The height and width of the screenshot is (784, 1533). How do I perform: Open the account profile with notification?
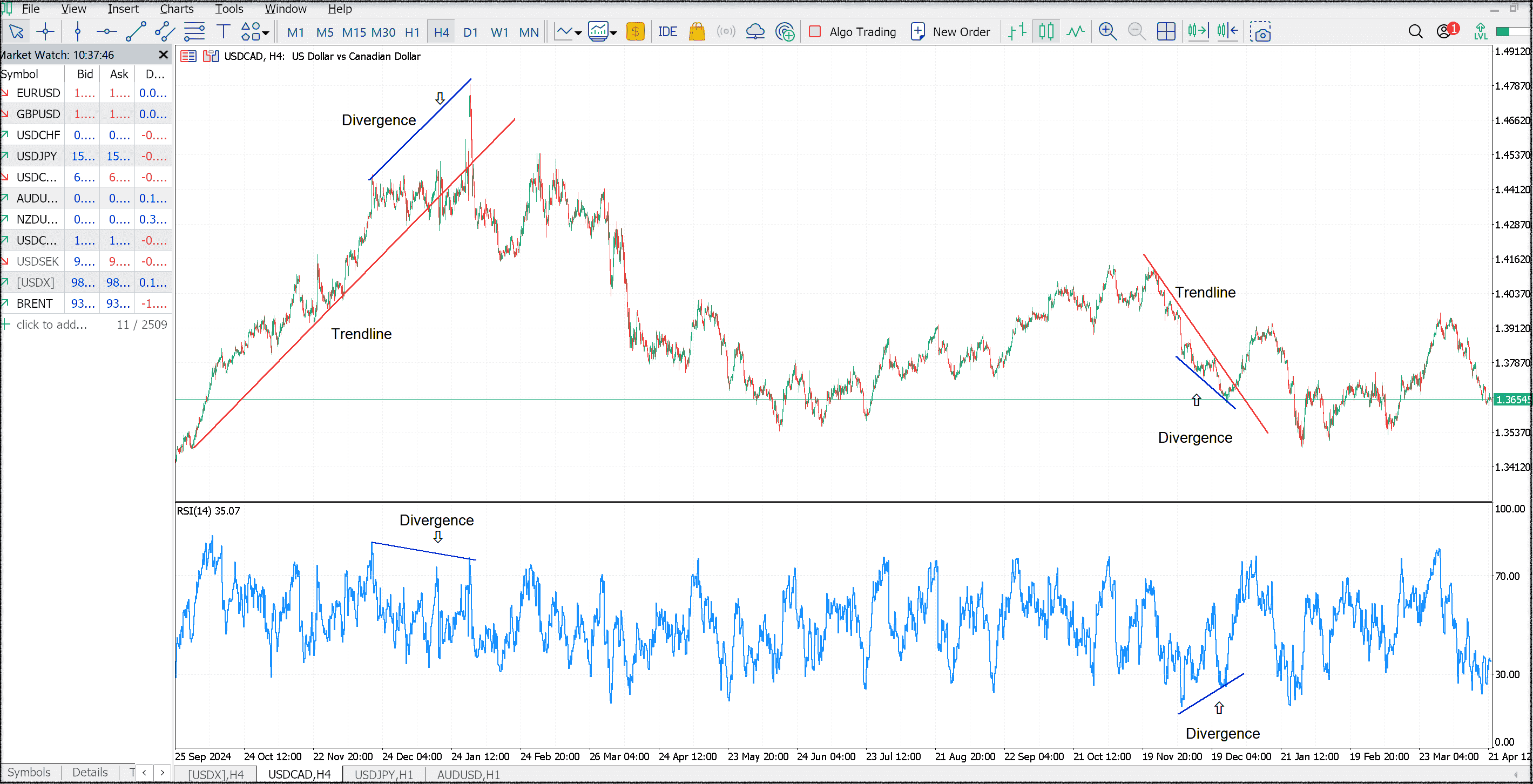click(x=1448, y=30)
